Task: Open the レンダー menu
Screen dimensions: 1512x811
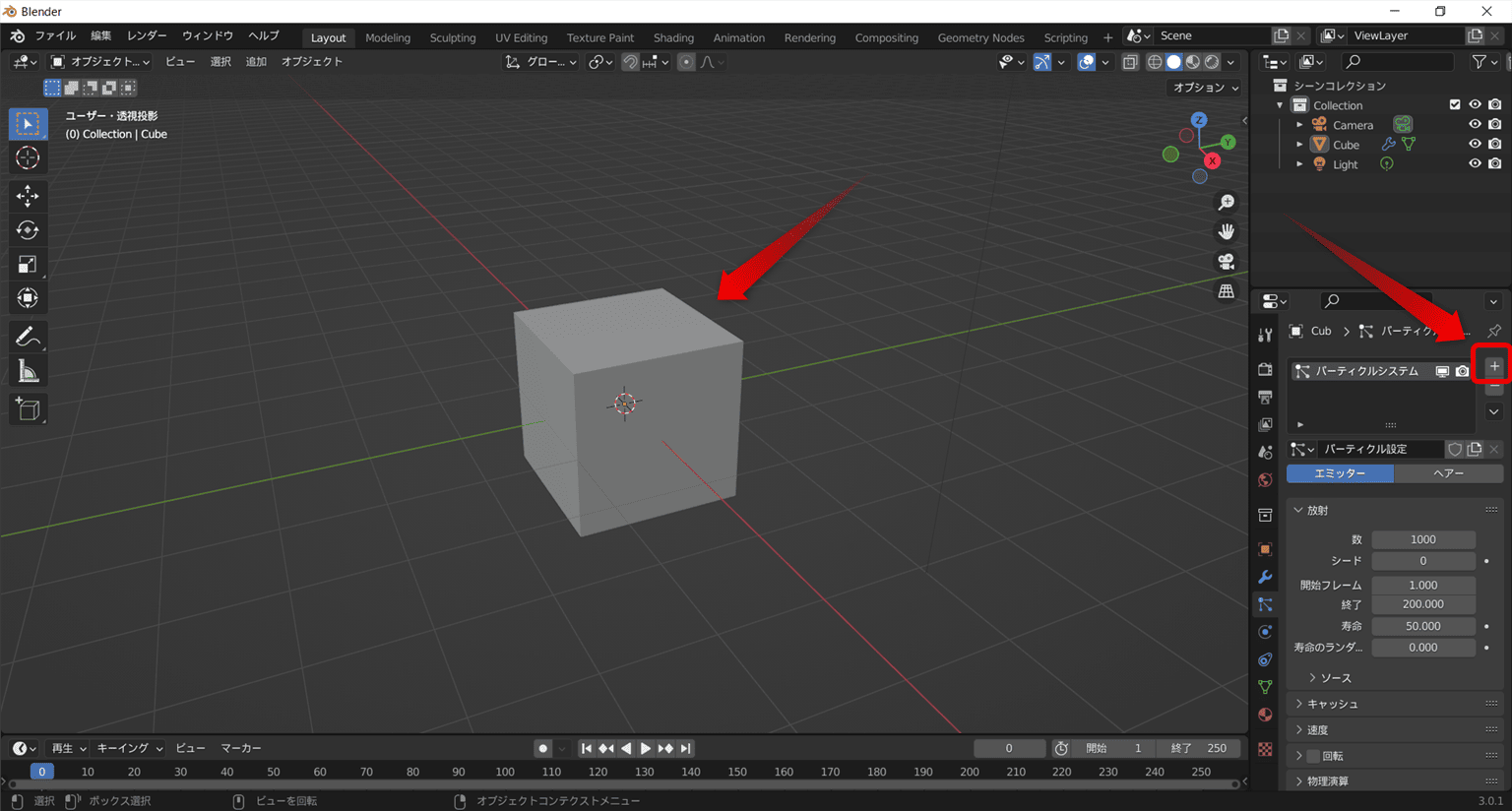Action: click(x=146, y=35)
